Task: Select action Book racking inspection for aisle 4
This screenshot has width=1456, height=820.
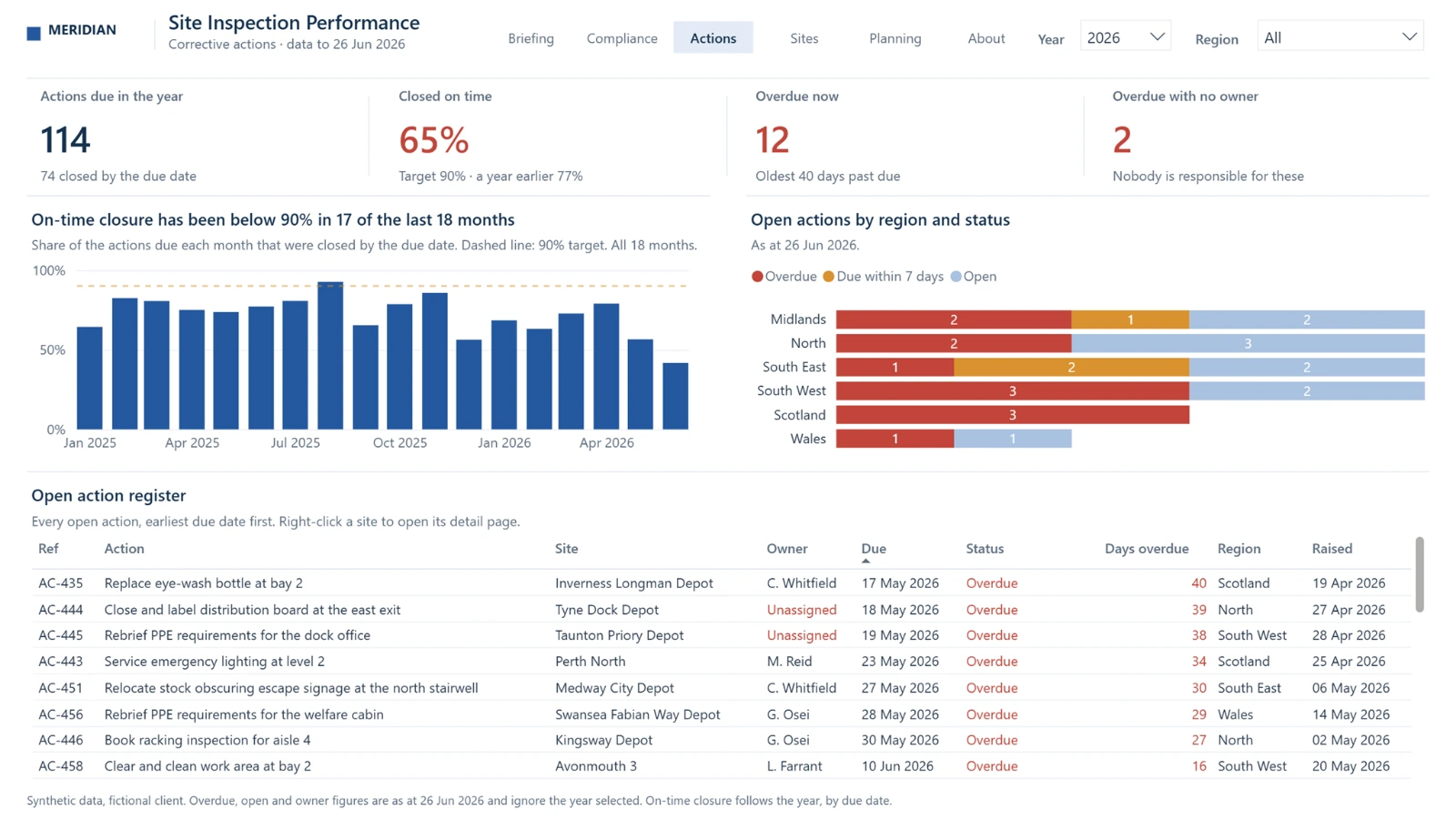Action: (x=207, y=740)
